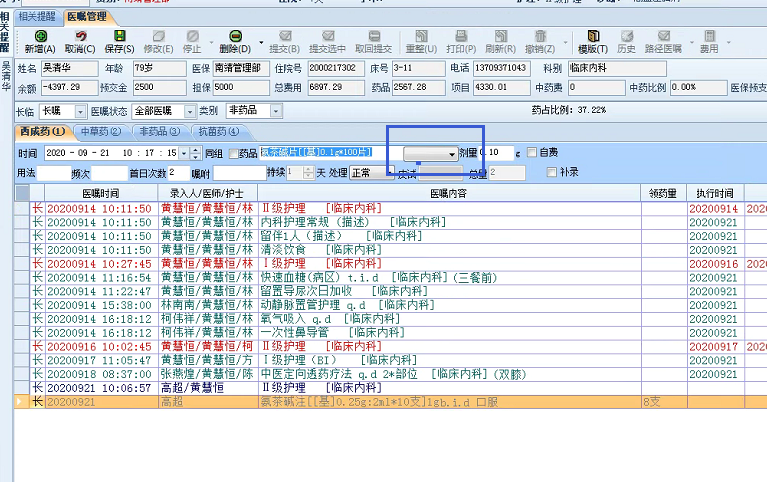This screenshot has height=482, width=767.
Task: Open the 医嘱状态 dropdown showing 全部医嘱
Action: (190, 112)
